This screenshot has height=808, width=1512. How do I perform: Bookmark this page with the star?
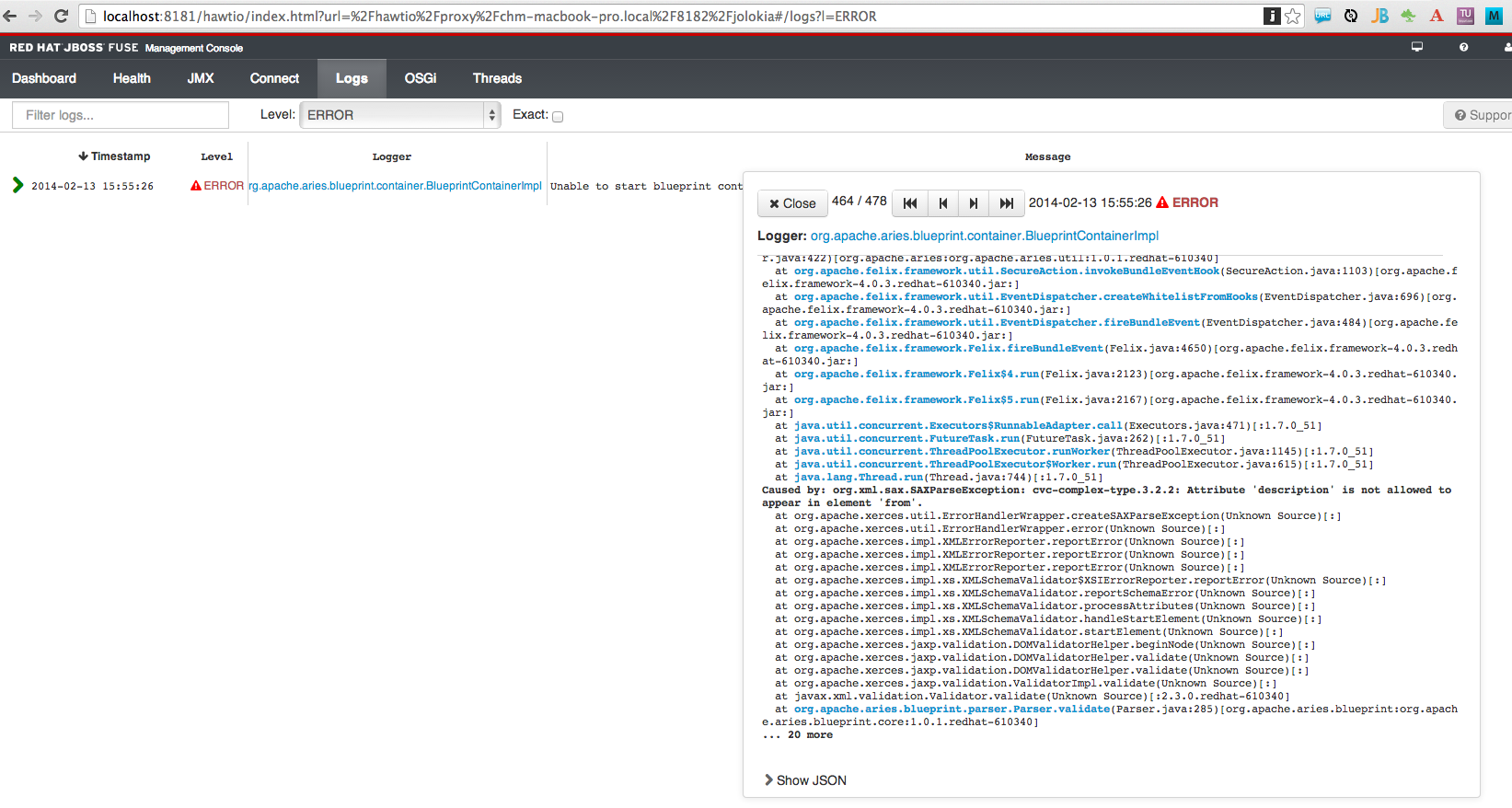pos(1293,16)
